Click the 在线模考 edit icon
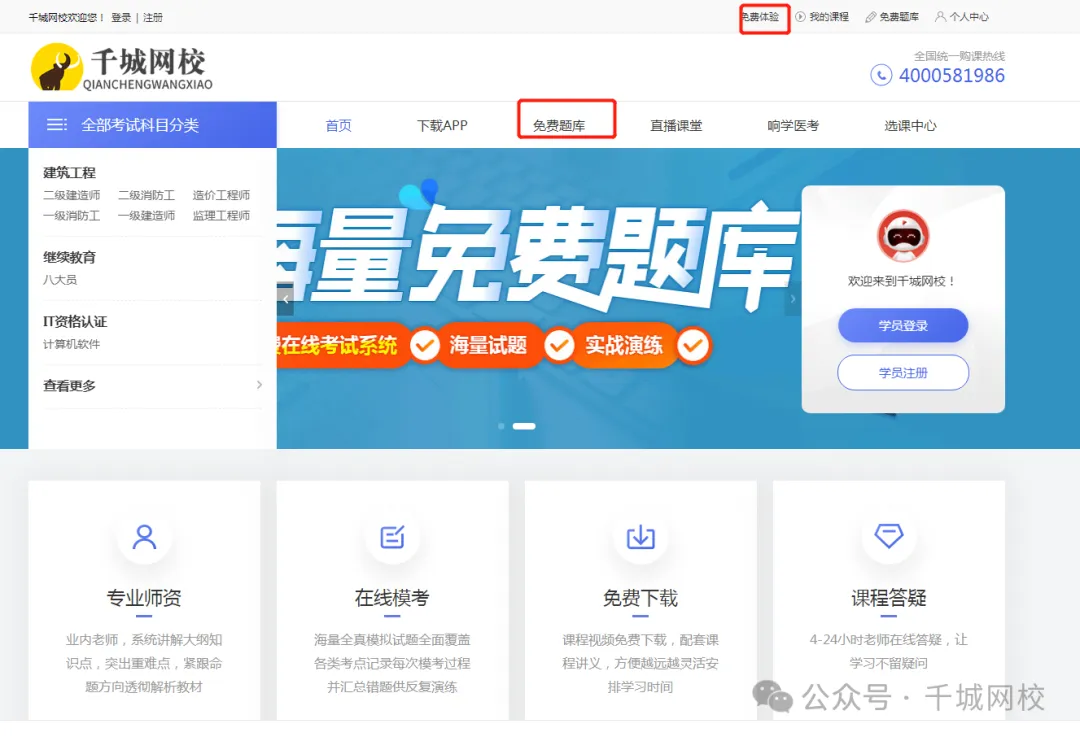 tap(393, 536)
